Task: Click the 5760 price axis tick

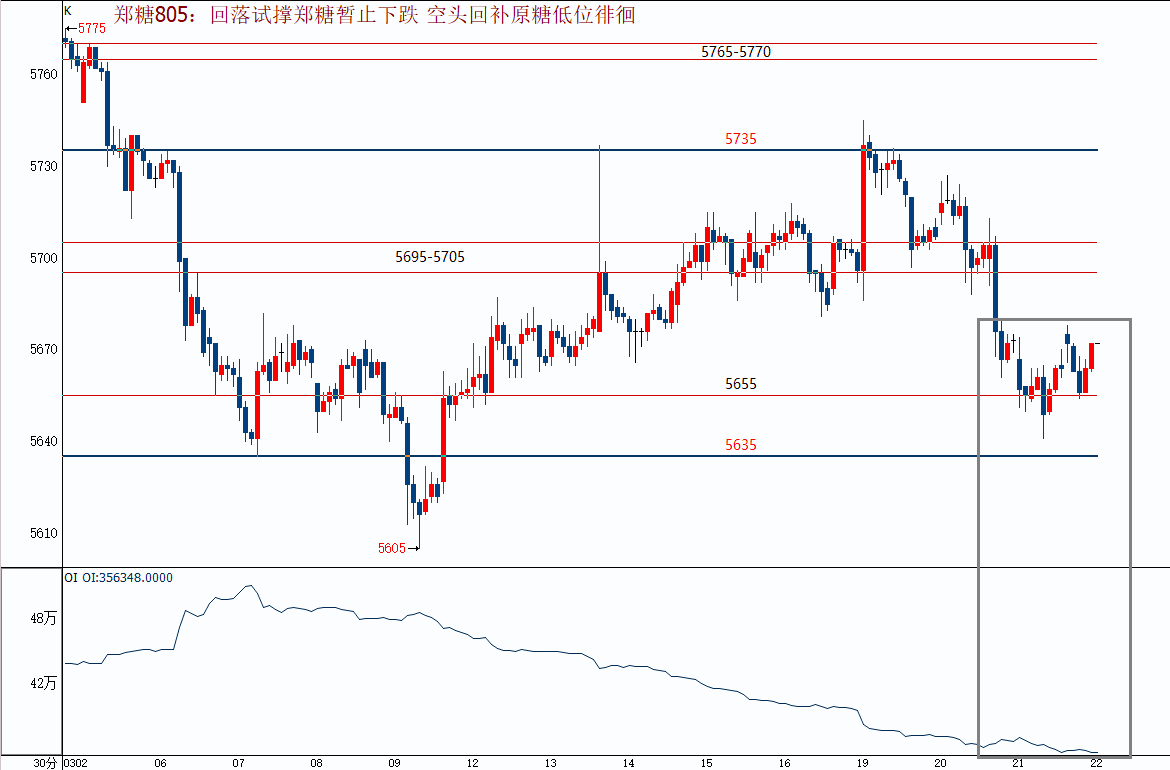Action: click(x=46, y=74)
